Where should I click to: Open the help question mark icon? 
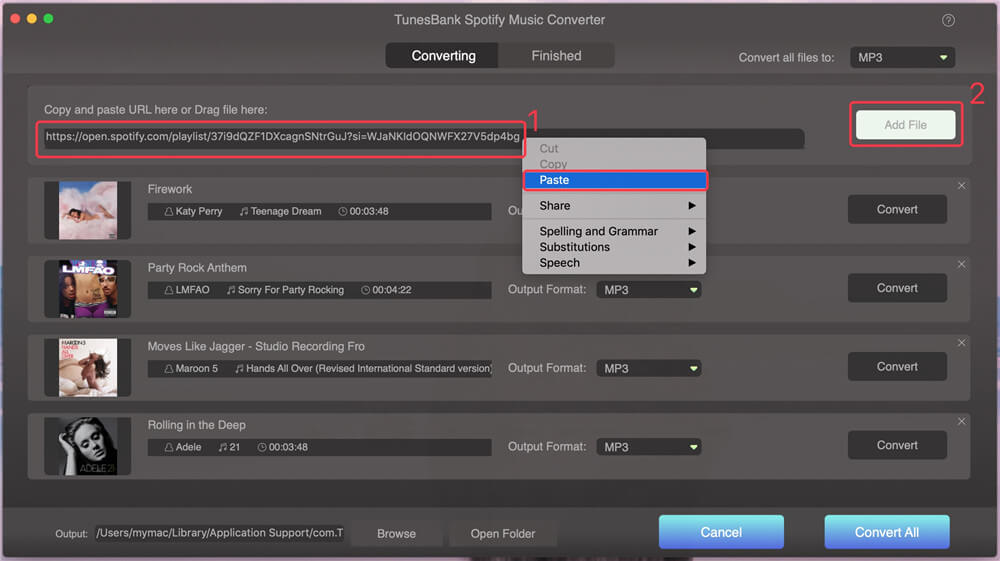948,20
